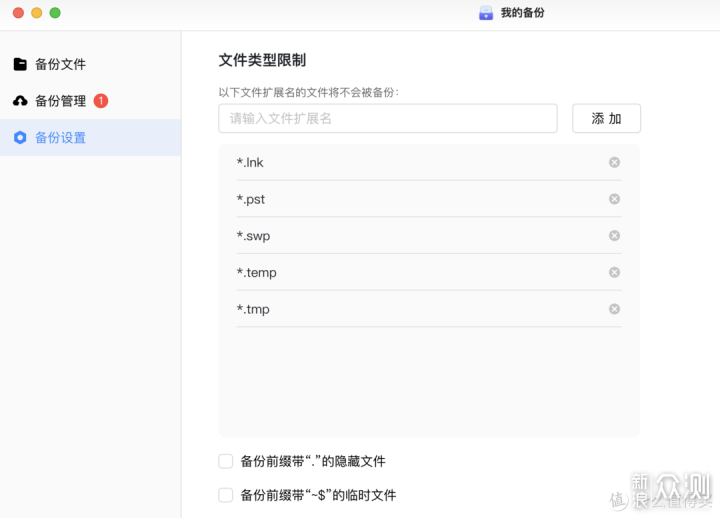
Task: Click the 文件类型限制 heading
Action: (x=262, y=60)
